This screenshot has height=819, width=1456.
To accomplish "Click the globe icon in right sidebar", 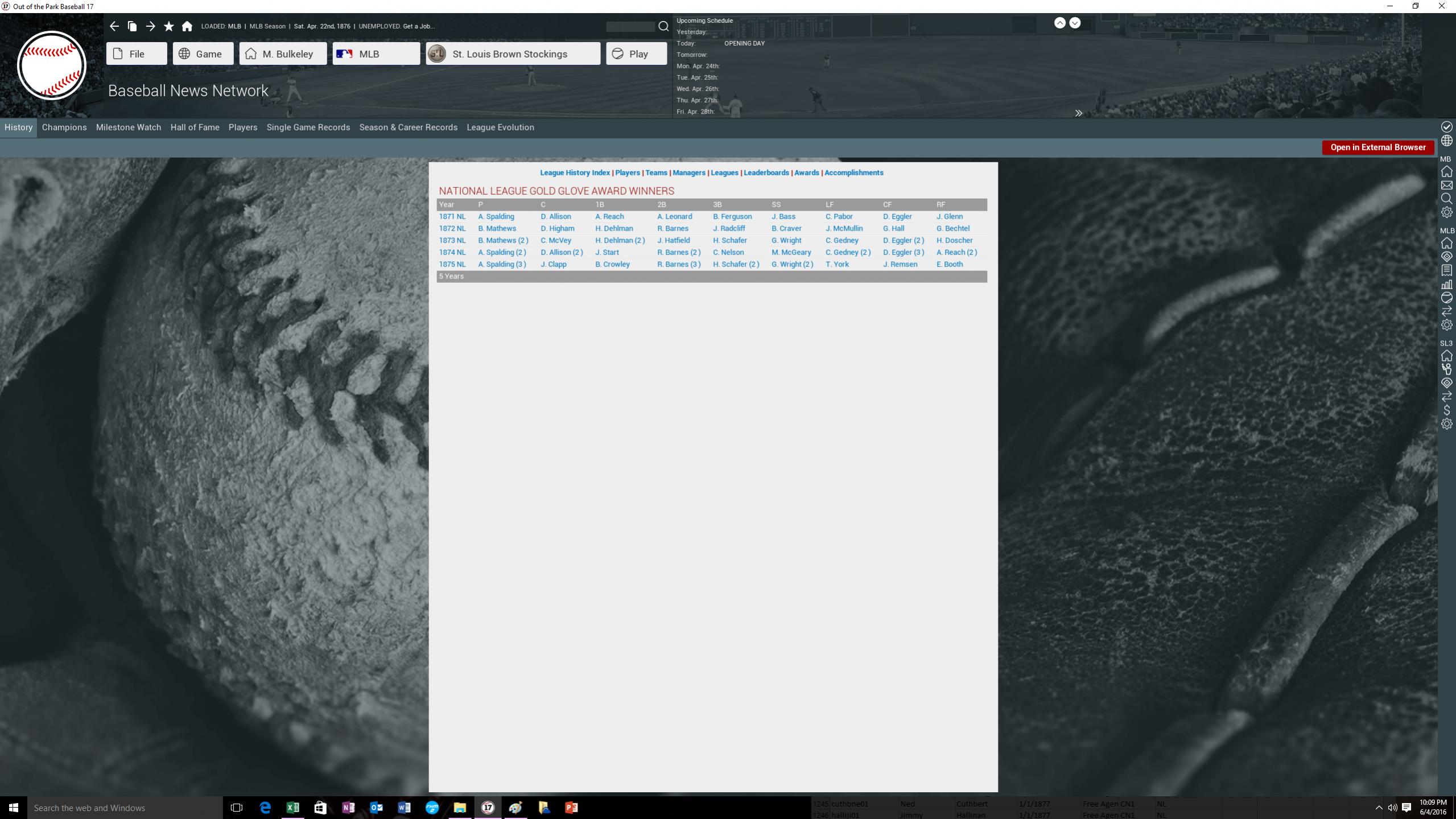I will pos(1446,141).
